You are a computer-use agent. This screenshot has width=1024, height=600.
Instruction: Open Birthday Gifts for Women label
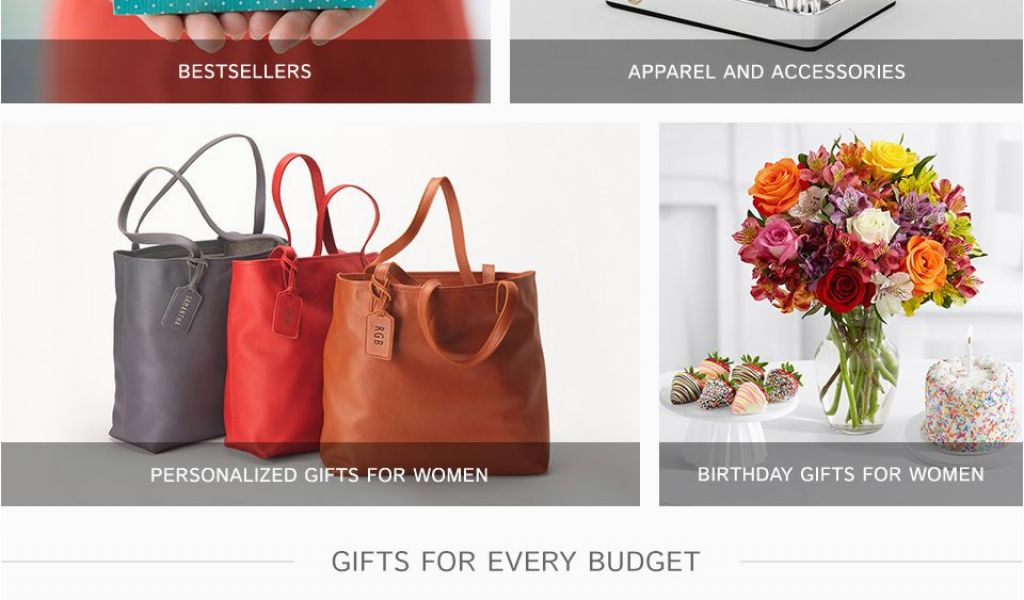840,474
